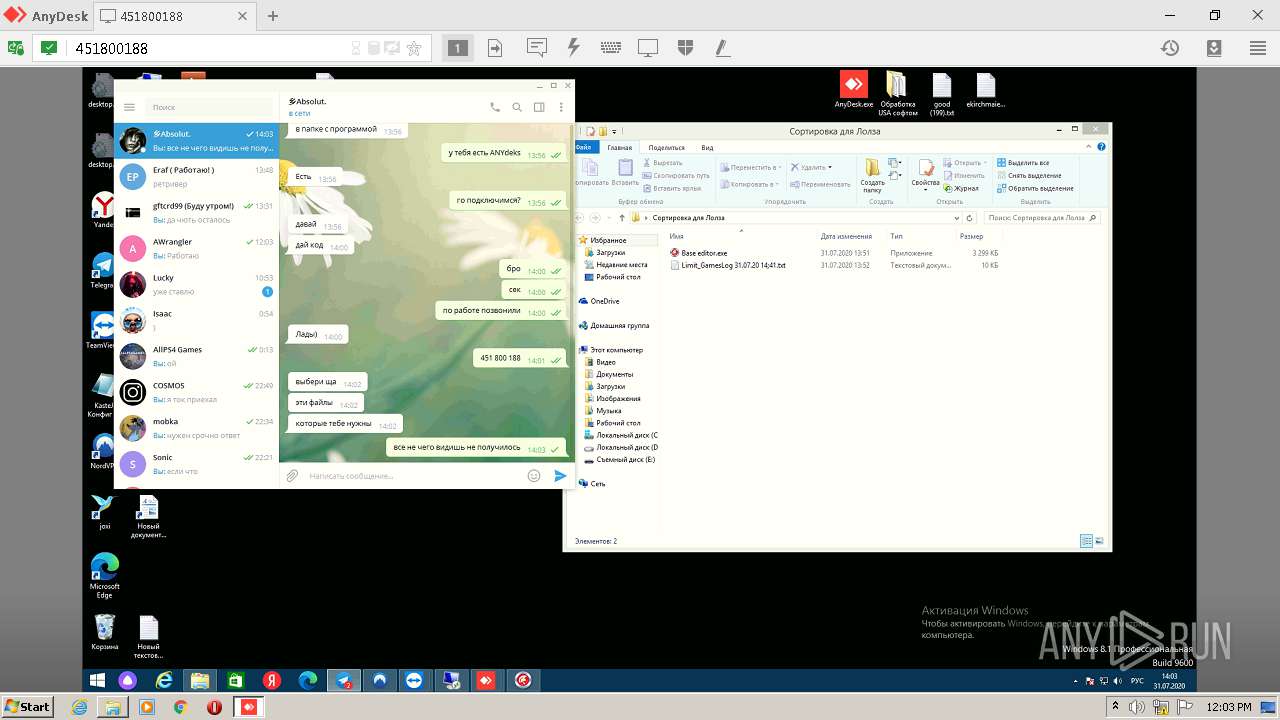Expand the Открыть dropdown in ribbon
This screenshot has width=1280, height=720.
[985, 163]
